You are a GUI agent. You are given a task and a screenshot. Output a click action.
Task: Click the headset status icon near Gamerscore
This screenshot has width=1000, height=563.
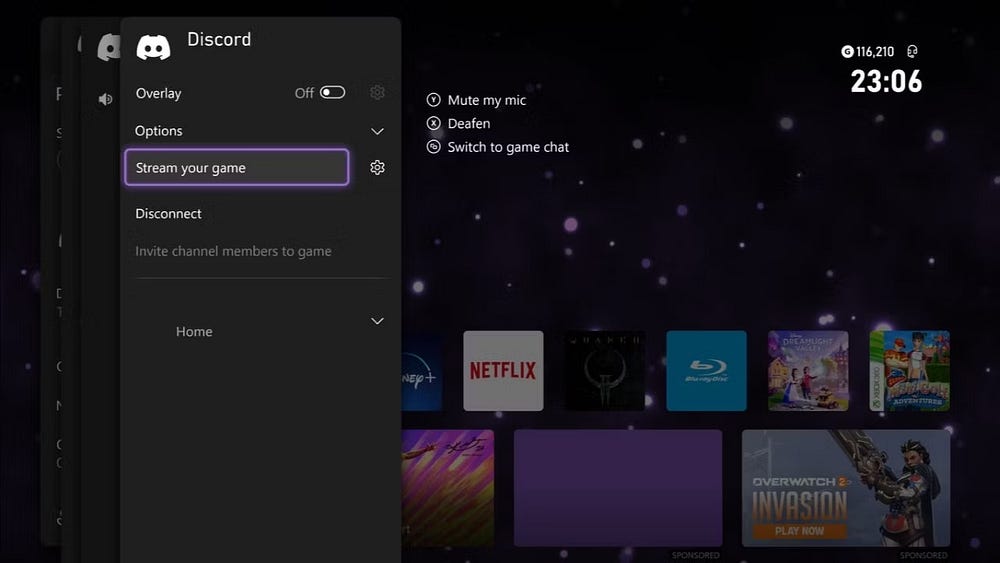912,52
